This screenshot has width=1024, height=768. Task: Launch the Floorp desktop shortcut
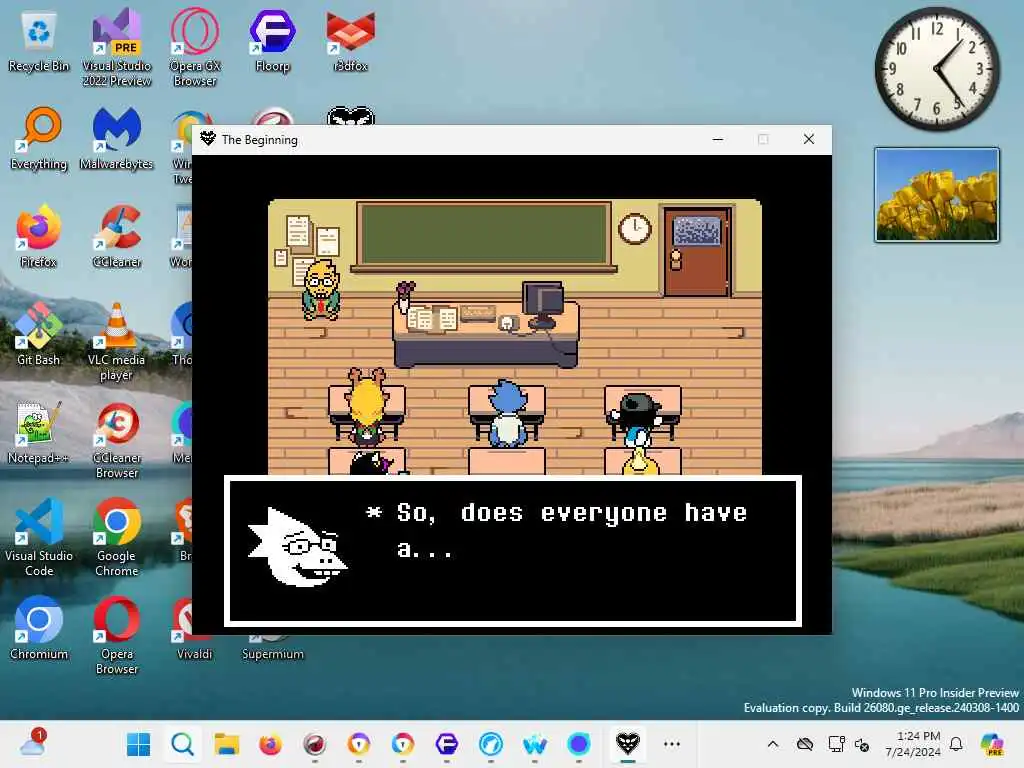click(272, 40)
